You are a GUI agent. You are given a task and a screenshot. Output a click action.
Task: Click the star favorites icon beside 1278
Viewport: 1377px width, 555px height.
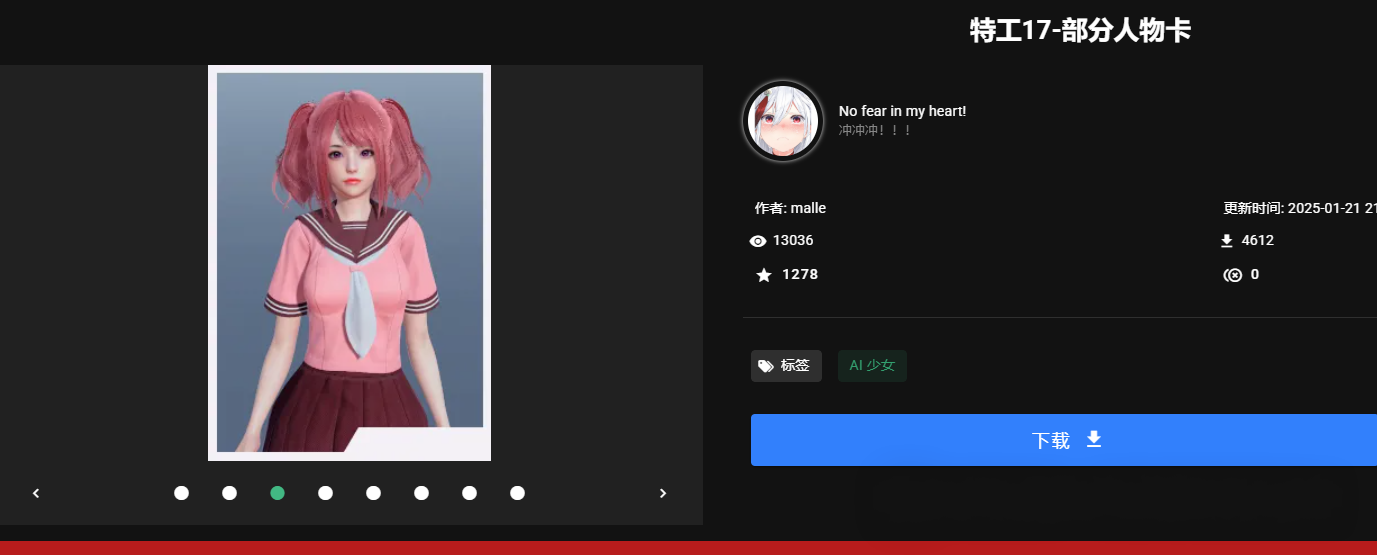pyautogui.click(x=764, y=275)
